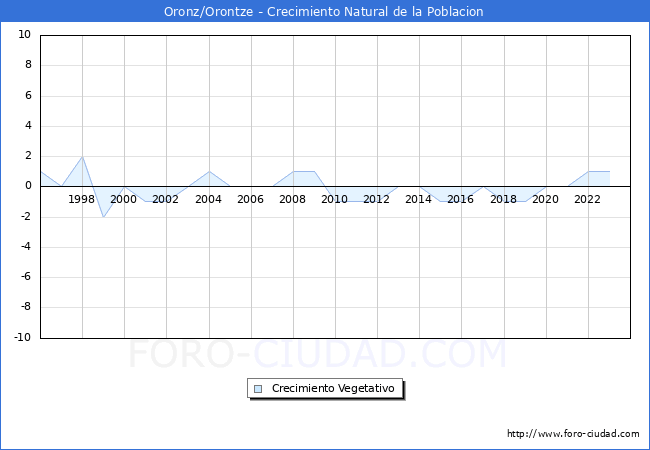The height and width of the screenshot is (450, 650).
Task: Click the x-axis label 2012
Action: click(376, 199)
